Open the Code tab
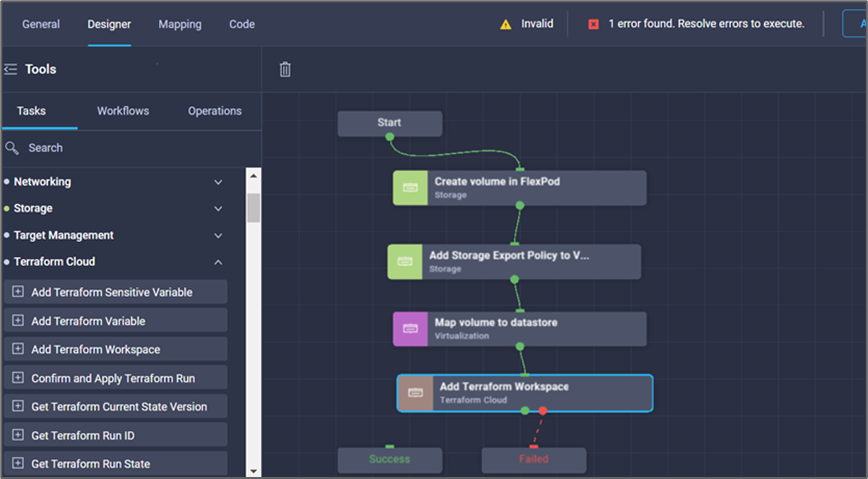The width and height of the screenshot is (868, 479). [x=242, y=24]
